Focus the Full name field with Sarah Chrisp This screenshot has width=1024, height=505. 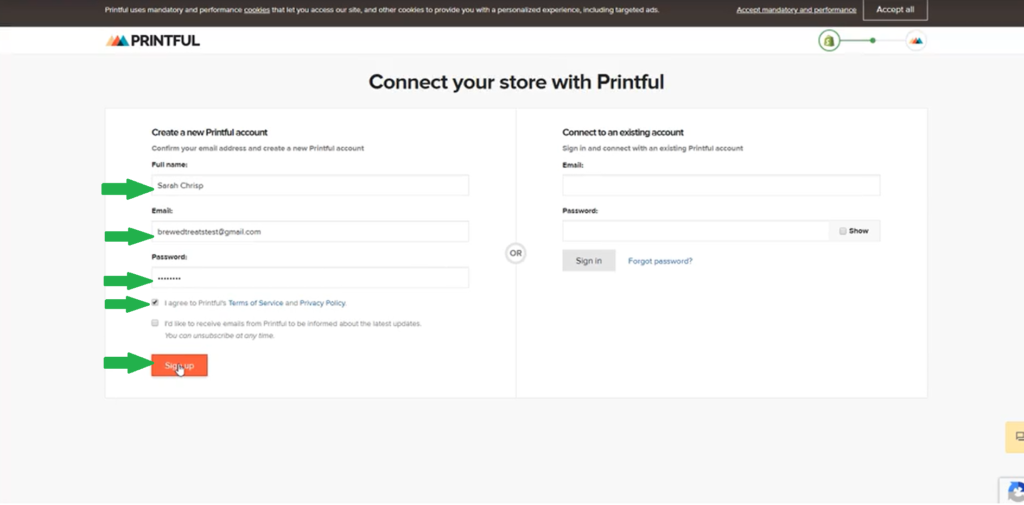[x=310, y=186]
